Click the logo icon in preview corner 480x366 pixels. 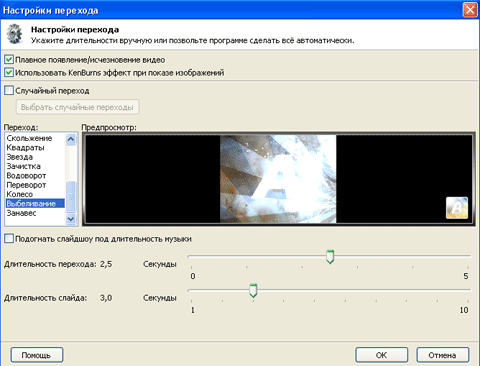click(457, 208)
